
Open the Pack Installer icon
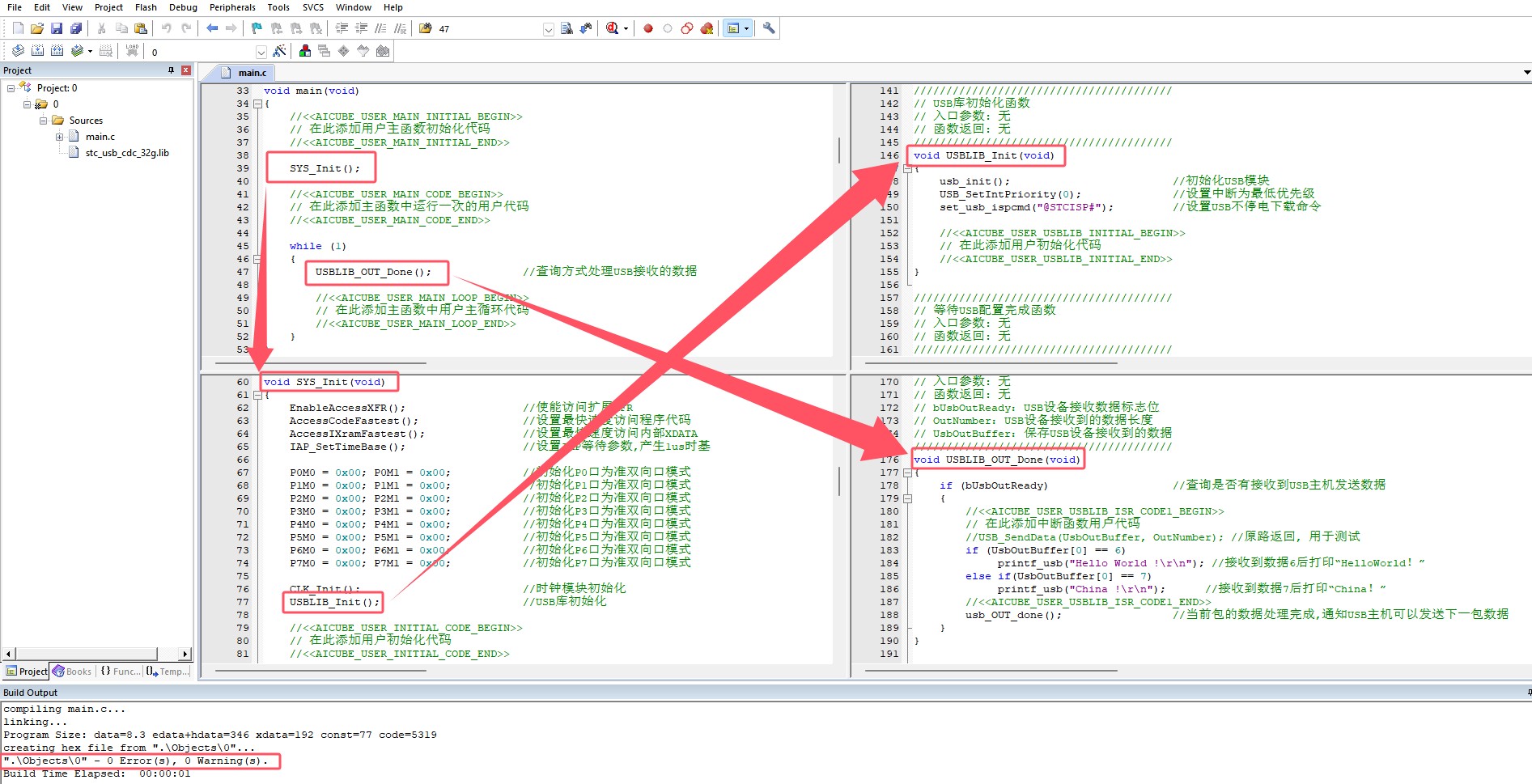383,51
